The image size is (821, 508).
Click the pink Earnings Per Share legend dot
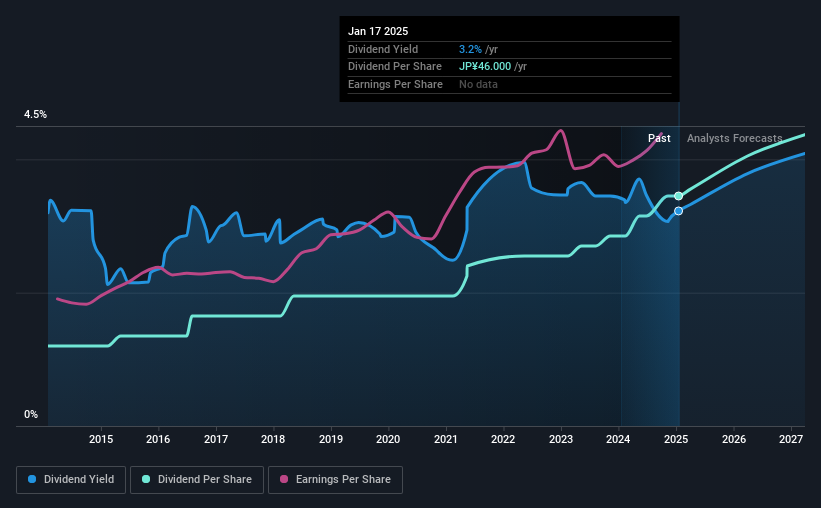(x=284, y=479)
